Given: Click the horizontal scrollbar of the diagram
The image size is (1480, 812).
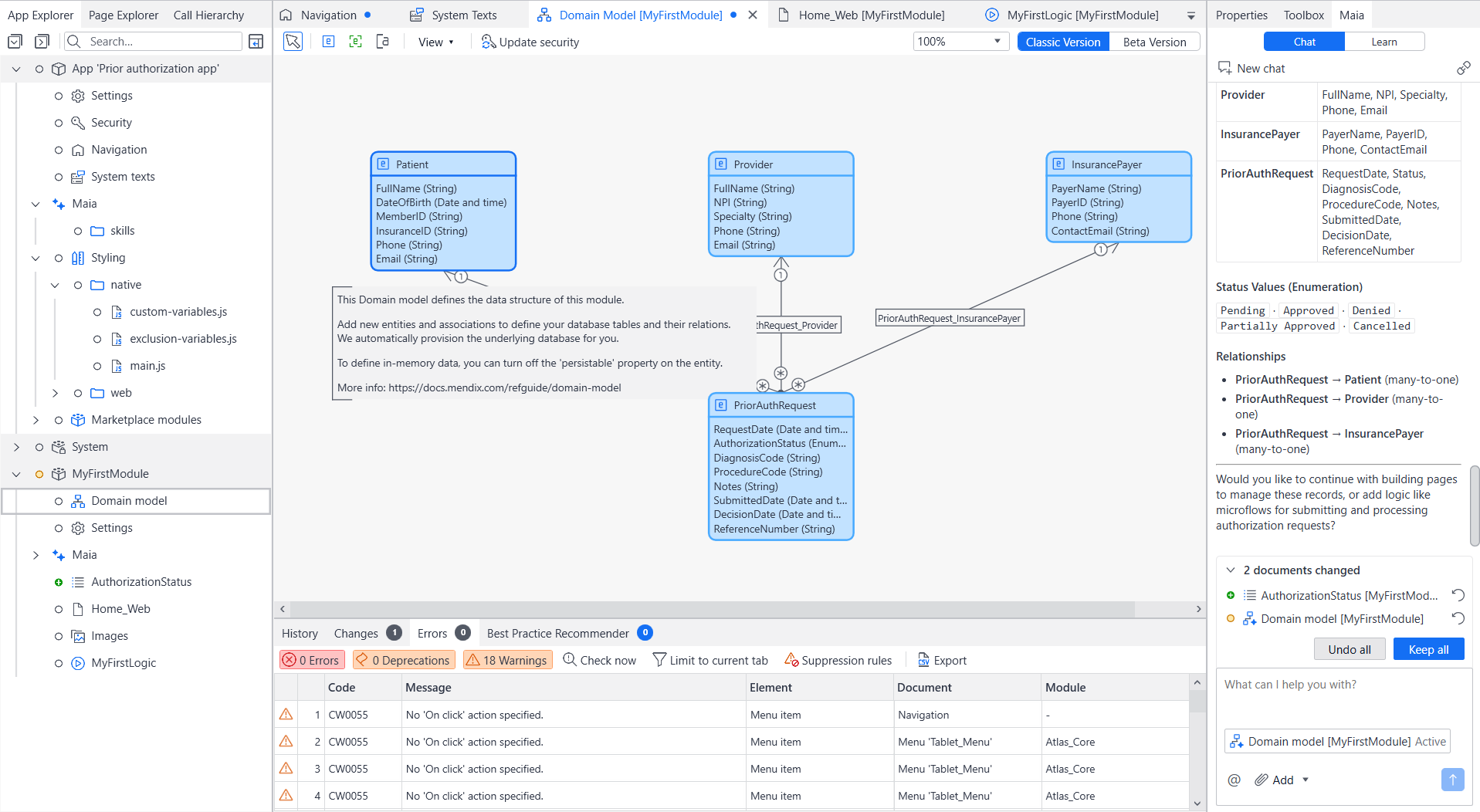Looking at the screenshot, I should point(712,609).
